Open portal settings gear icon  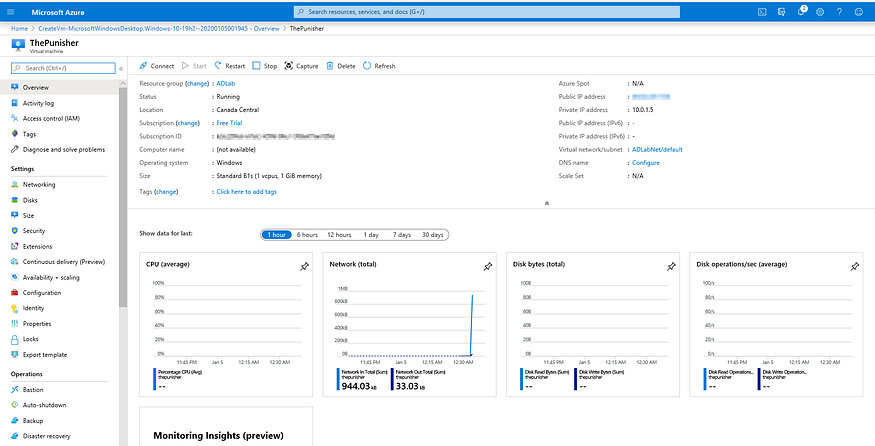(x=820, y=11)
